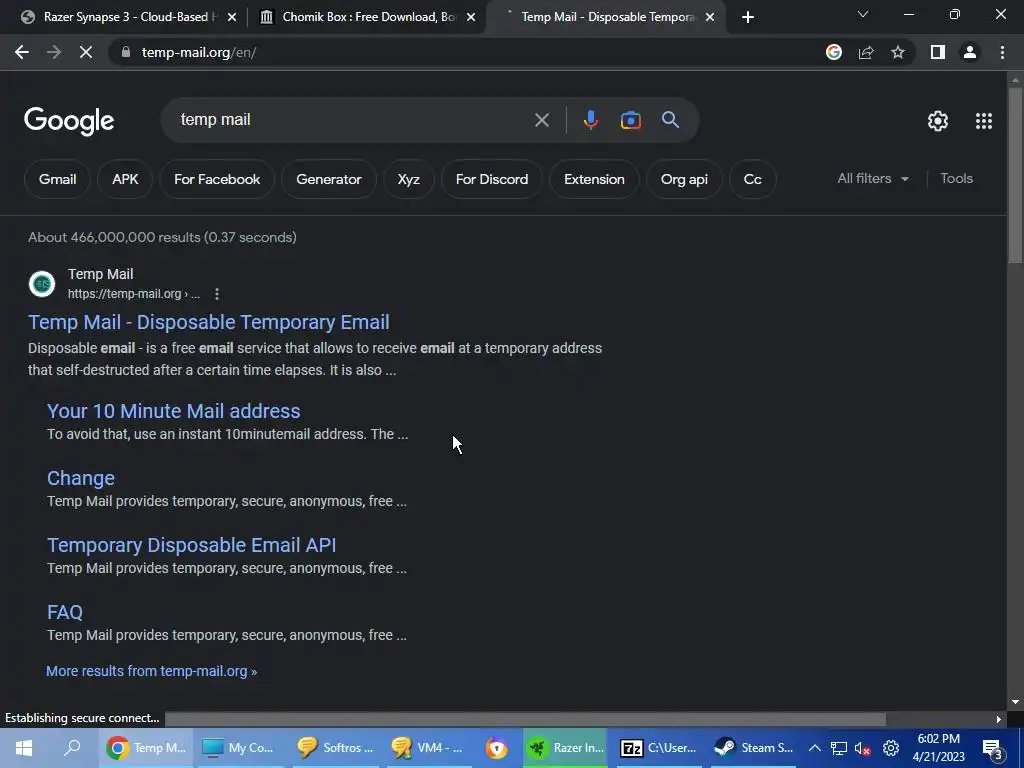
Task: Expand the All filters dropdown
Action: coord(873,178)
